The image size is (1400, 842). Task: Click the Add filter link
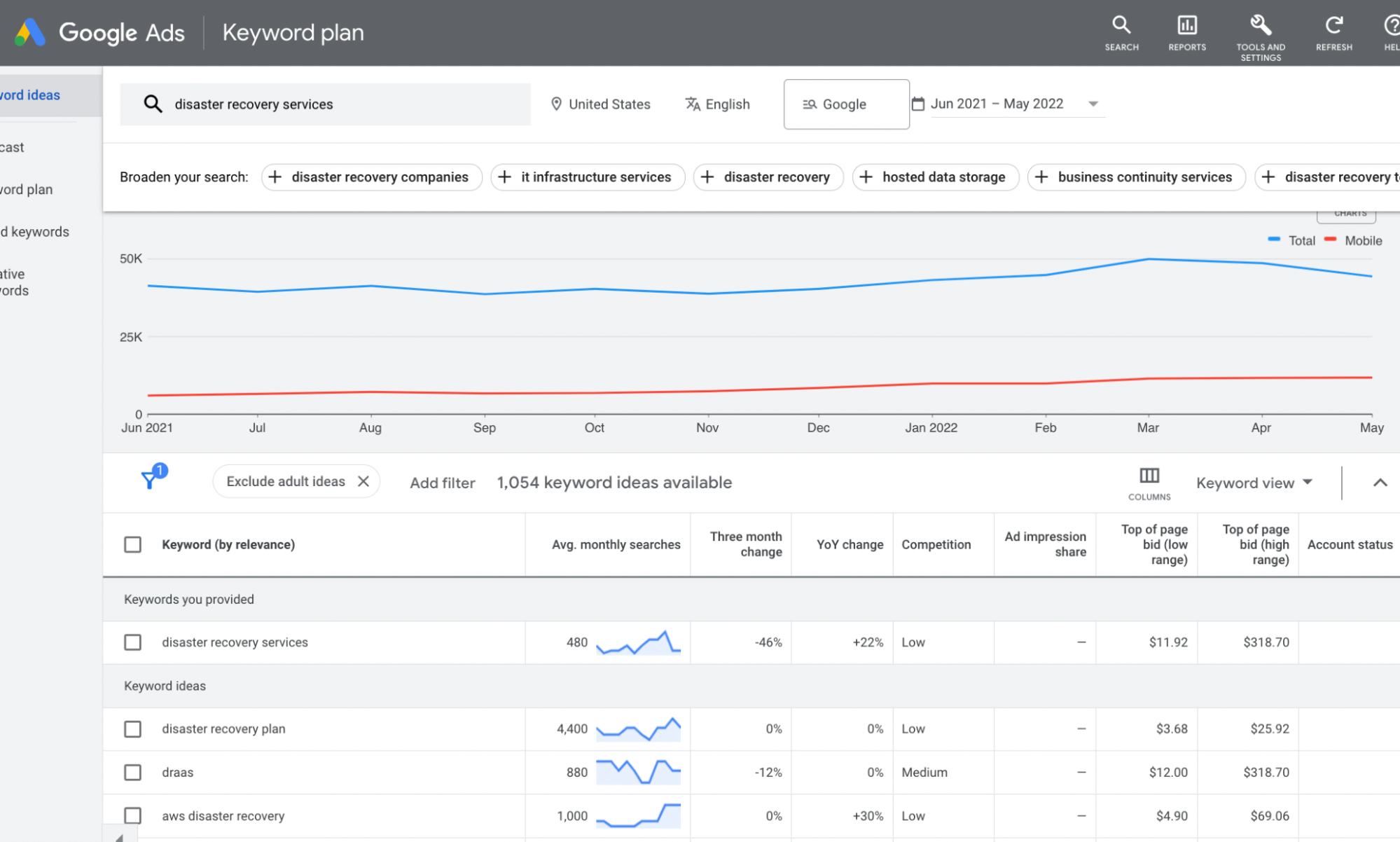tap(442, 483)
